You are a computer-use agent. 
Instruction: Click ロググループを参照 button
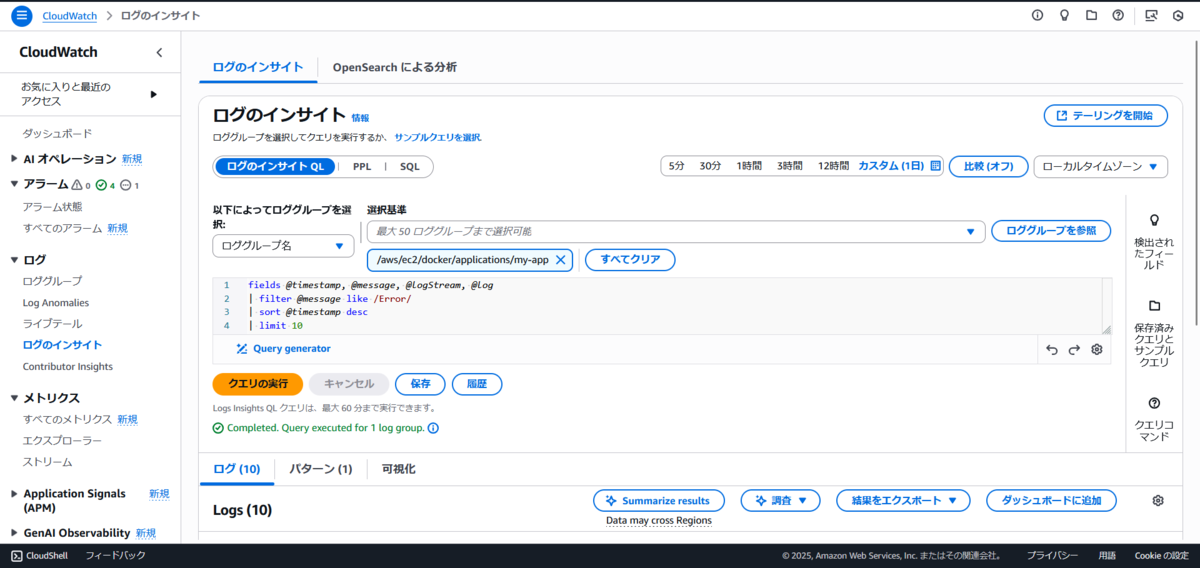coord(1051,231)
